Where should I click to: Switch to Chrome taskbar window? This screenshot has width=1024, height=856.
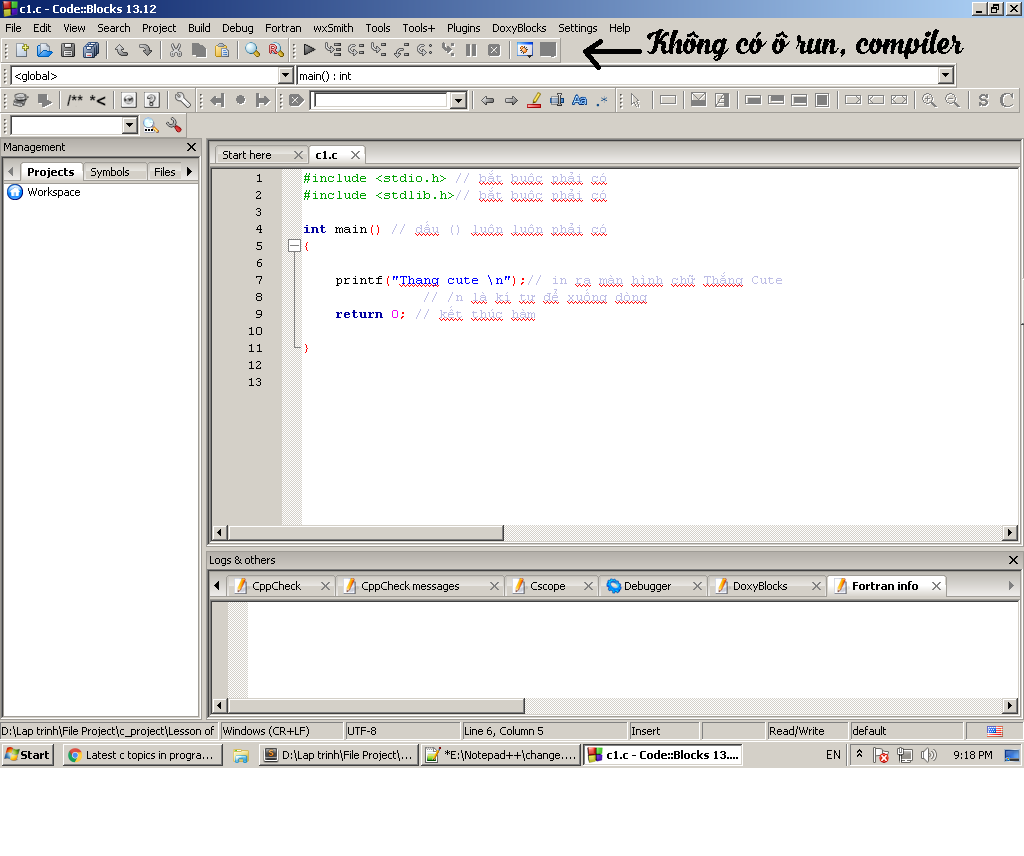[x=142, y=755]
